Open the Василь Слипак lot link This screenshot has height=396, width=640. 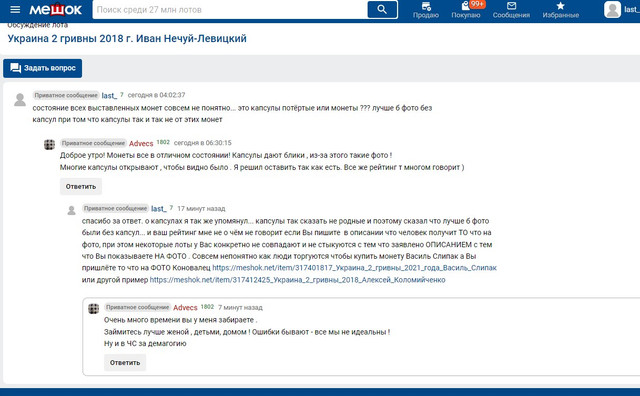[354, 268]
